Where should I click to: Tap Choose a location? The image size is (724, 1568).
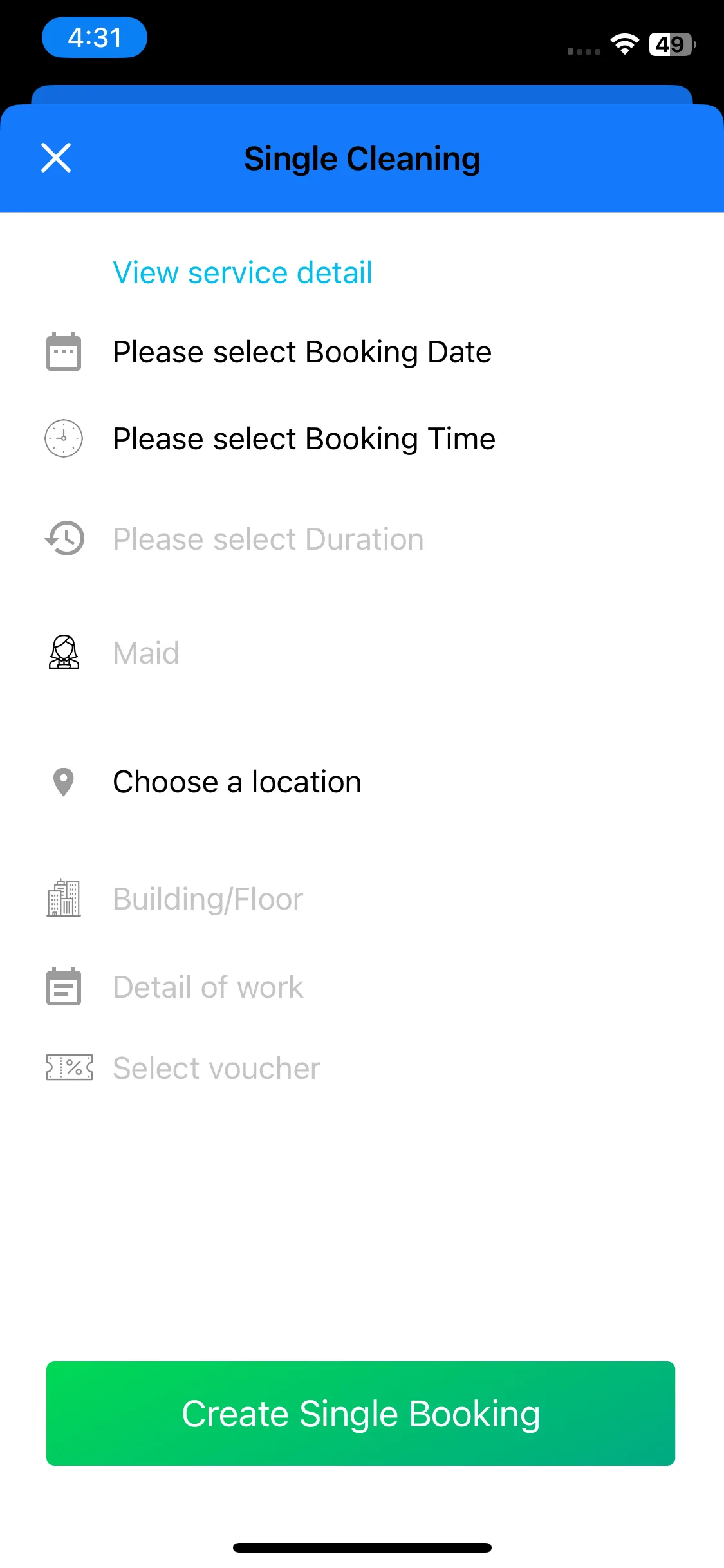[x=237, y=782]
